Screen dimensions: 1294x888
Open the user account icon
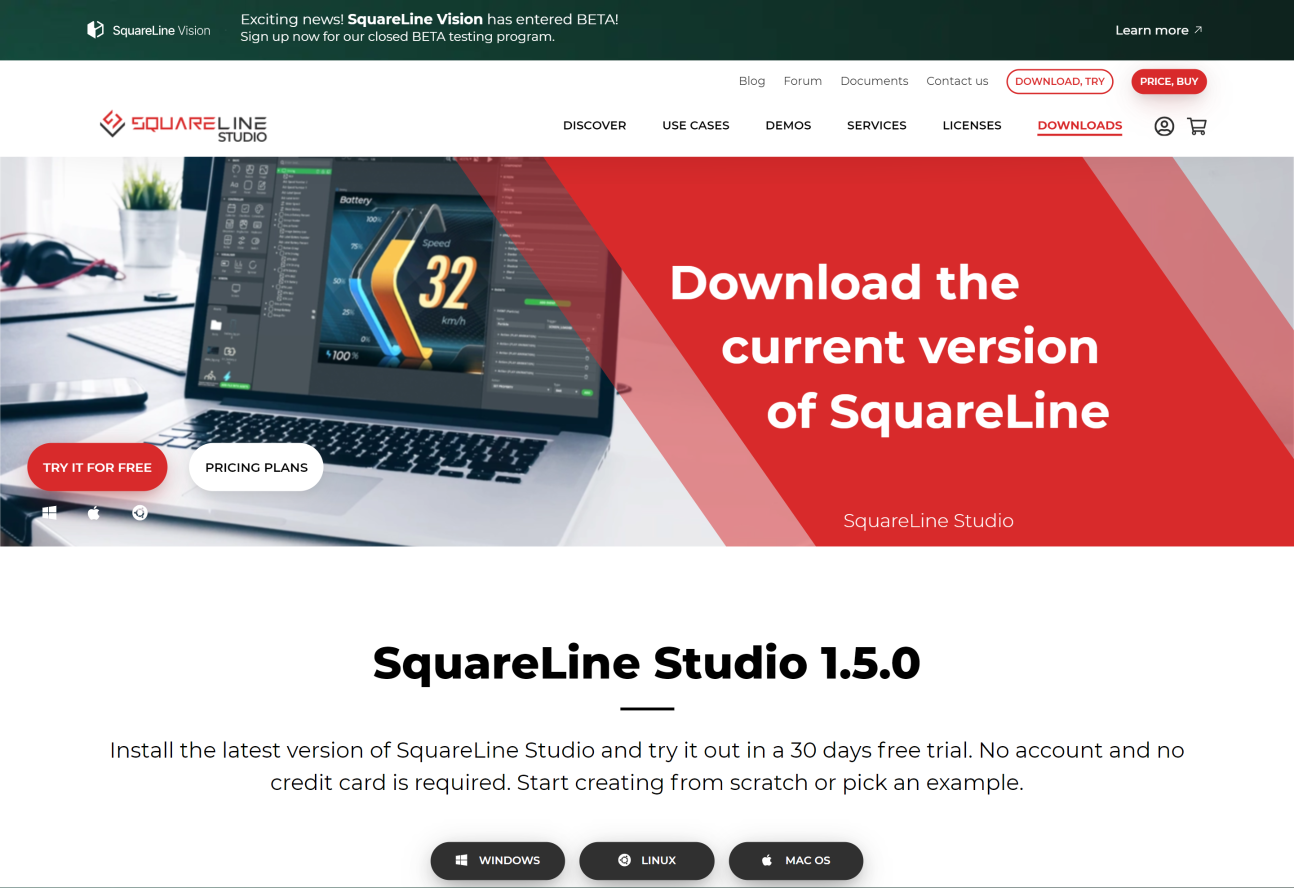coord(1164,126)
